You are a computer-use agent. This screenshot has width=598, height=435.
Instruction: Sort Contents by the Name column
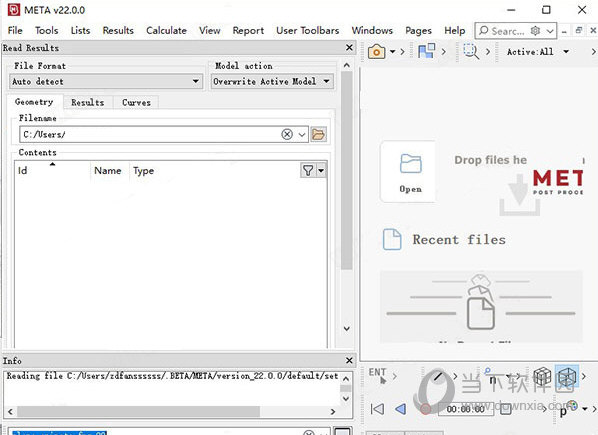point(108,170)
